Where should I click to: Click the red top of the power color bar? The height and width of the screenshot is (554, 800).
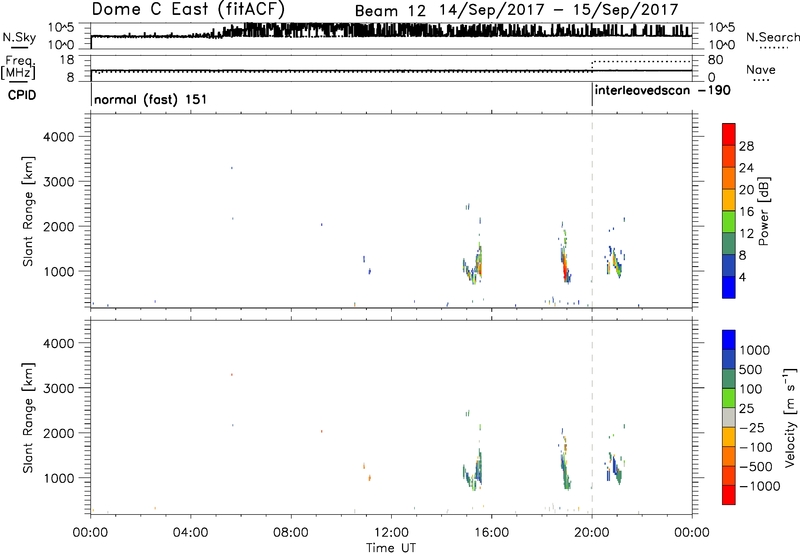point(729,134)
